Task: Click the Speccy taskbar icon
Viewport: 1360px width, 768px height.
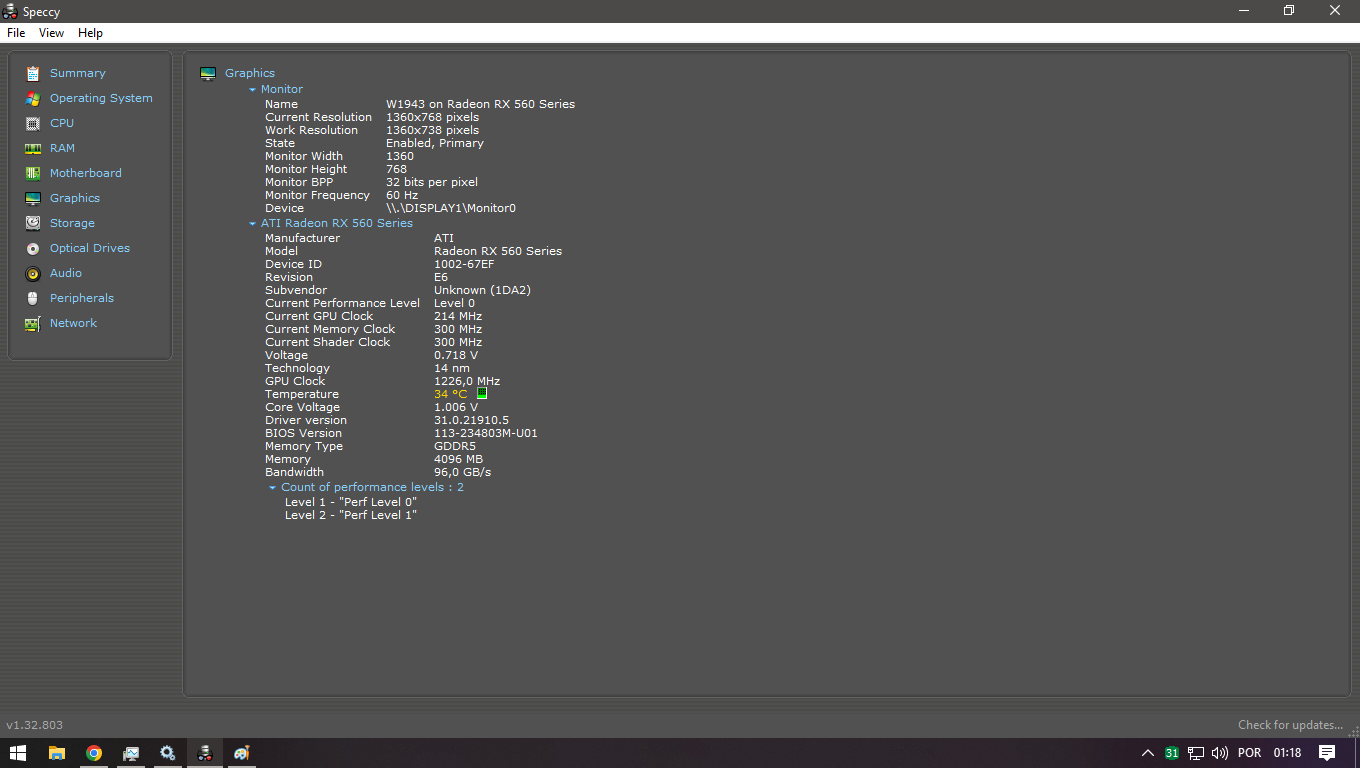Action: [205, 753]
